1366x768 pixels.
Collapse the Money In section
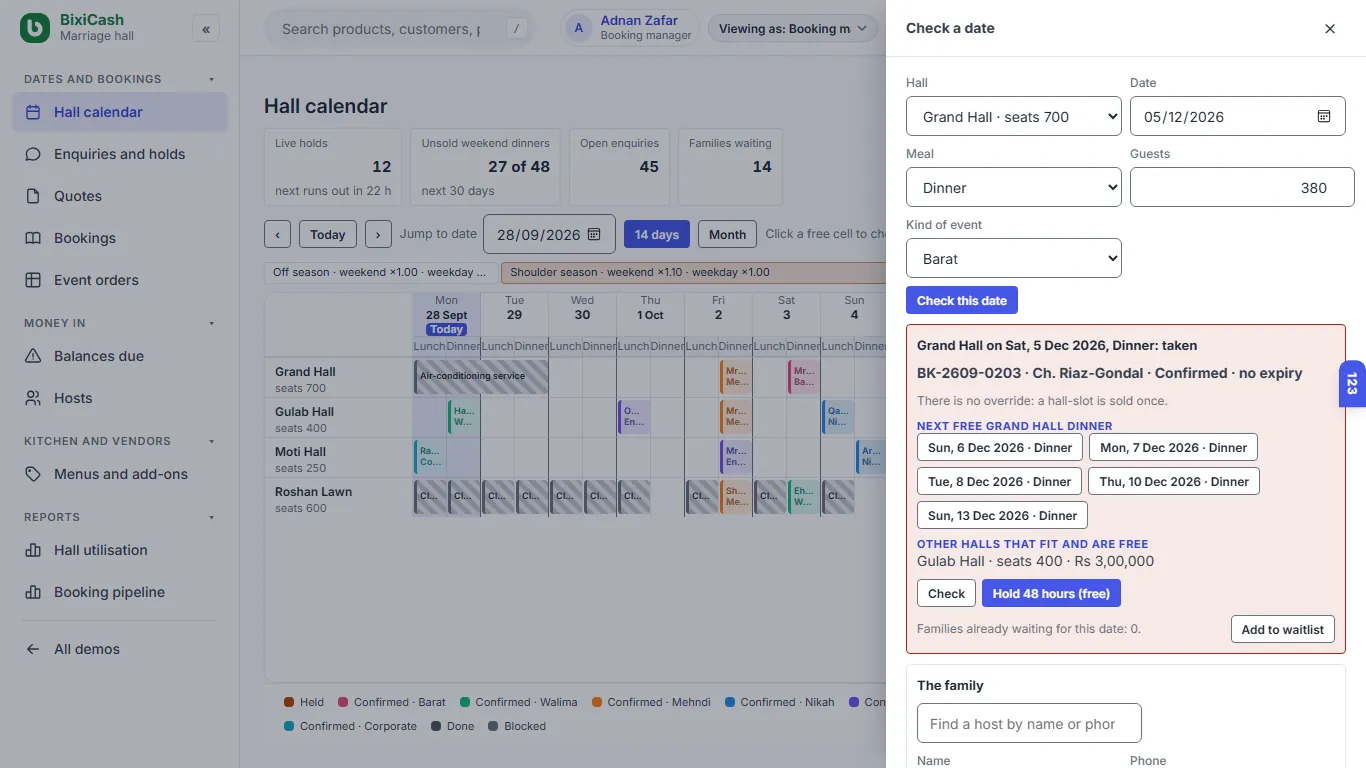click(x=211, y=323)
